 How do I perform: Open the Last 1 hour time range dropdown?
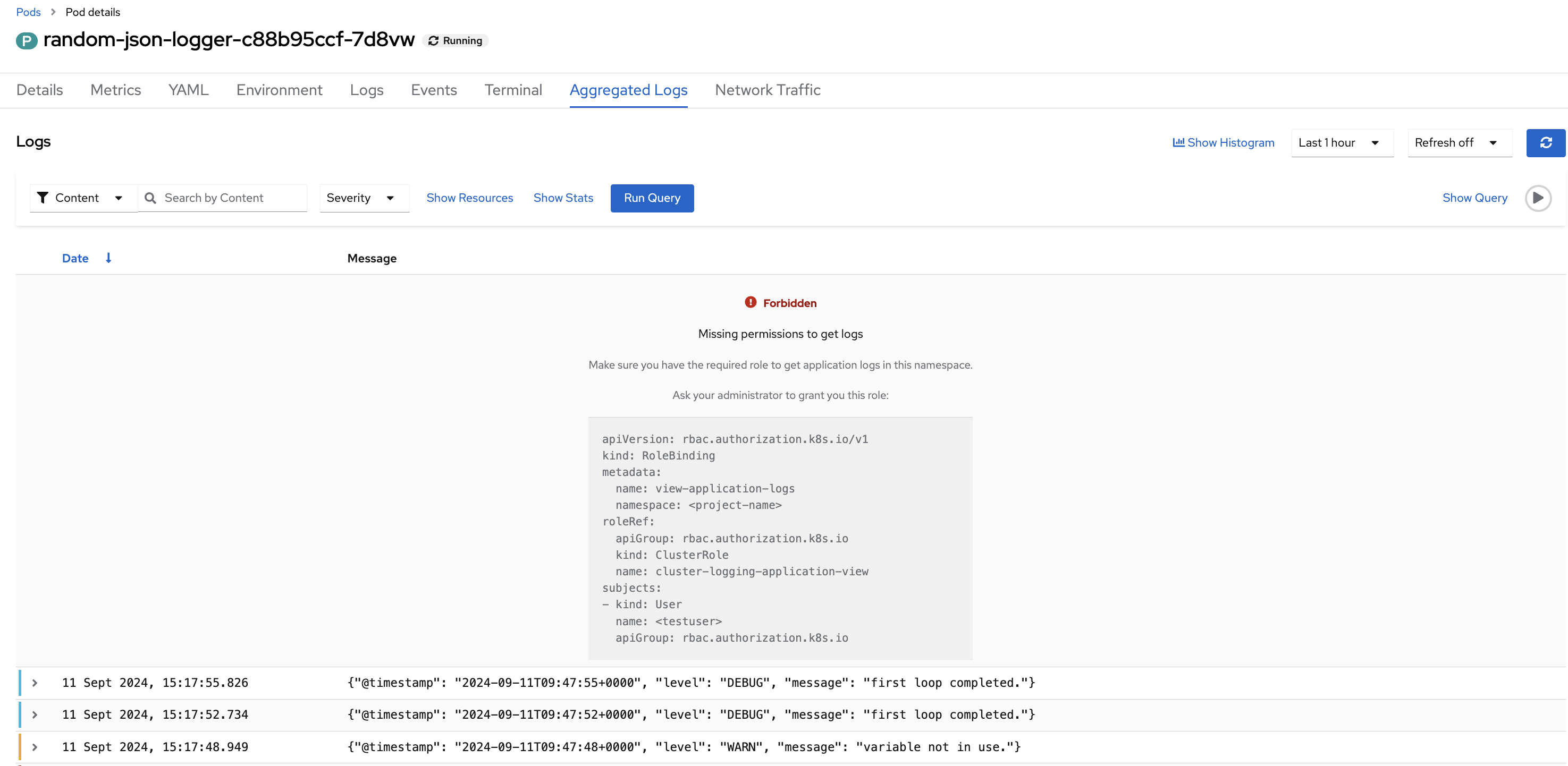pos(1342,142)
